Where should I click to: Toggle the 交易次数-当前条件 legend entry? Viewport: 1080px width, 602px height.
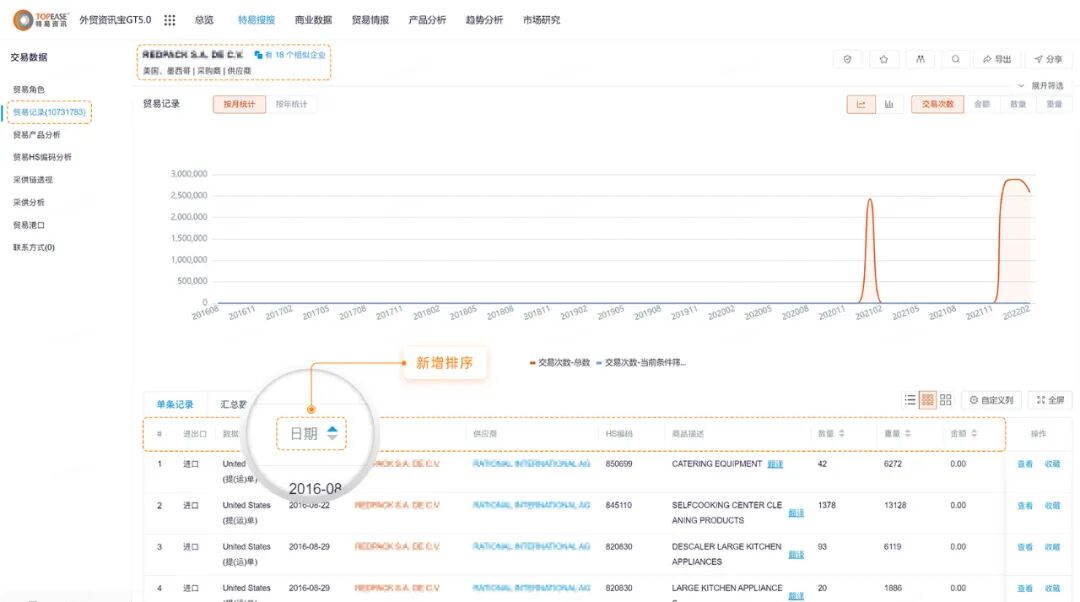[641, 363]
